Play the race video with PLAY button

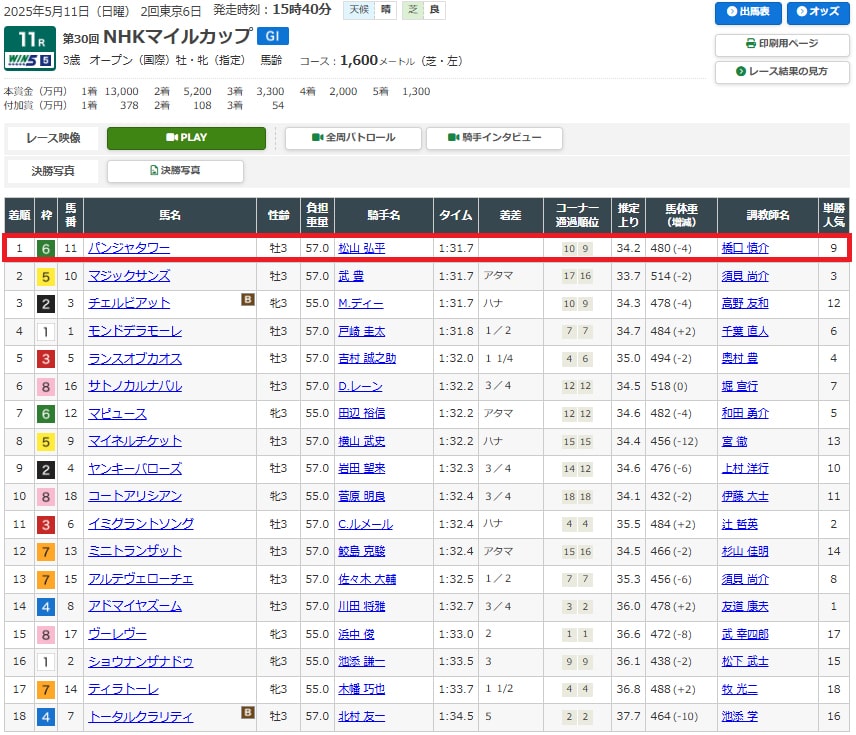coord(186,138)
